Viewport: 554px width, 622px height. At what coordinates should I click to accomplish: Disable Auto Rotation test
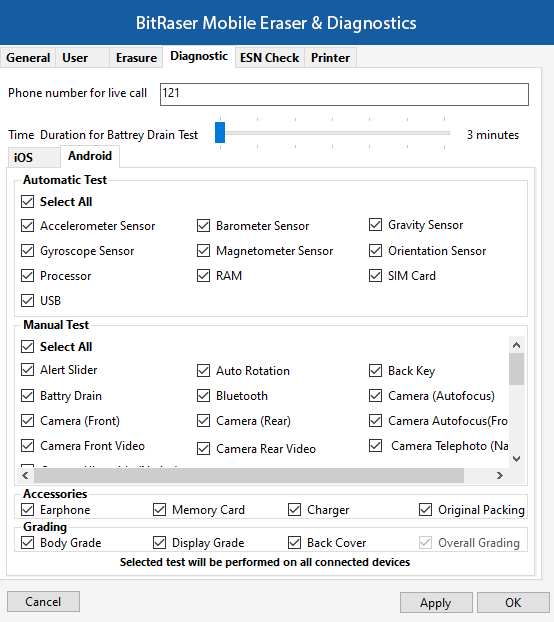tap(203, 371)
